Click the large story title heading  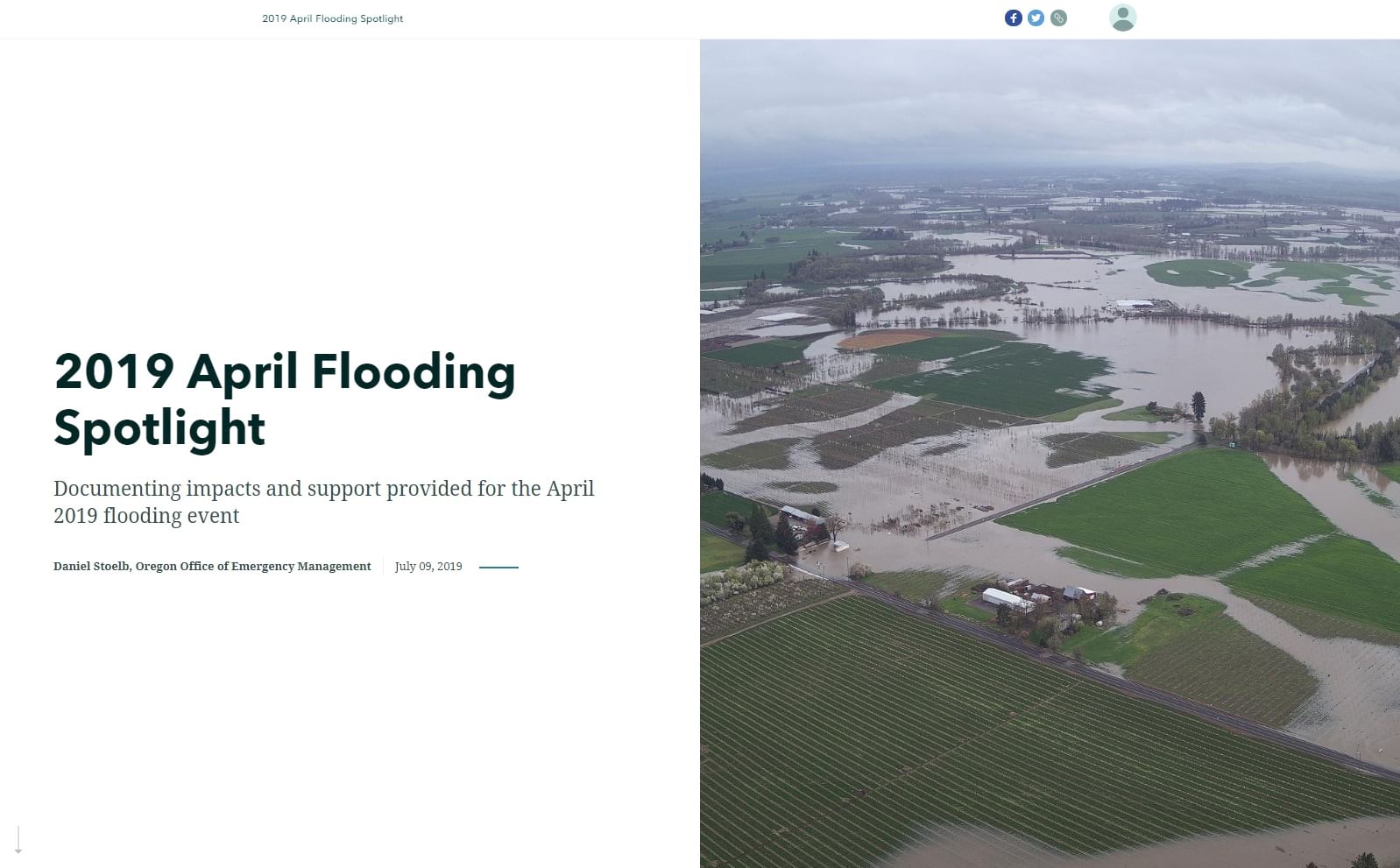tap(285, 399)
